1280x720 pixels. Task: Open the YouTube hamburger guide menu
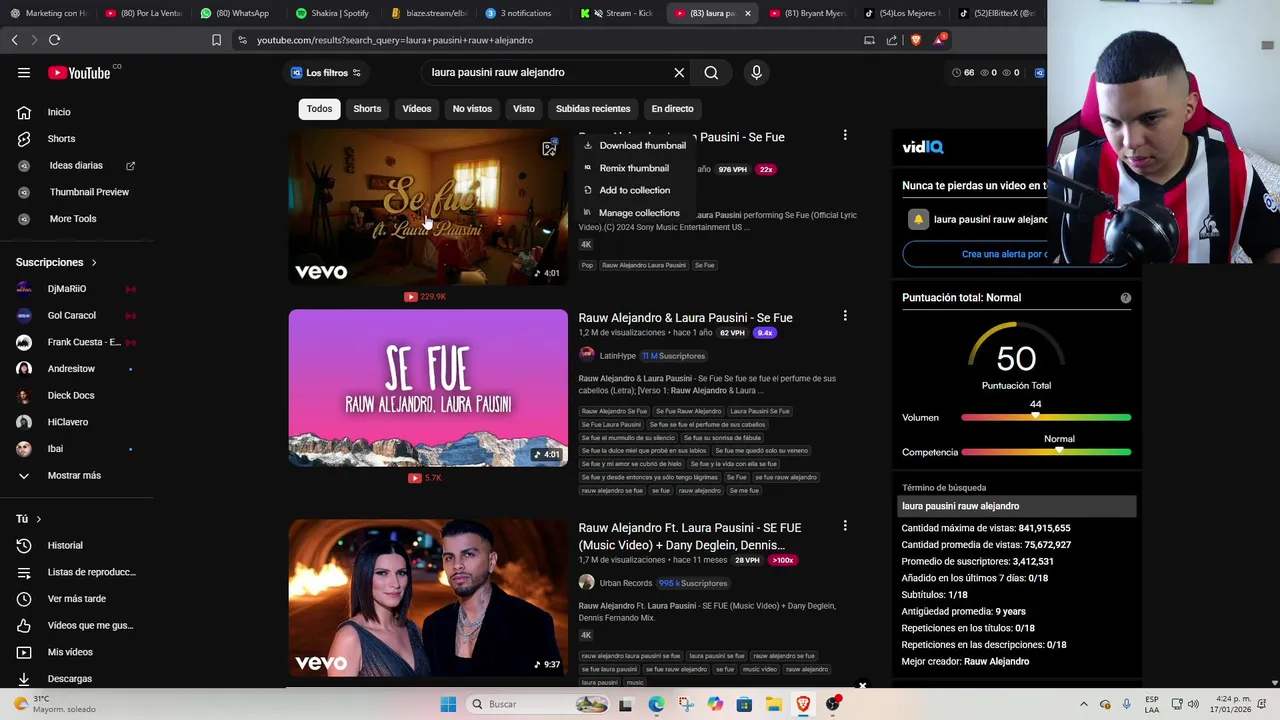pos(24,72)
